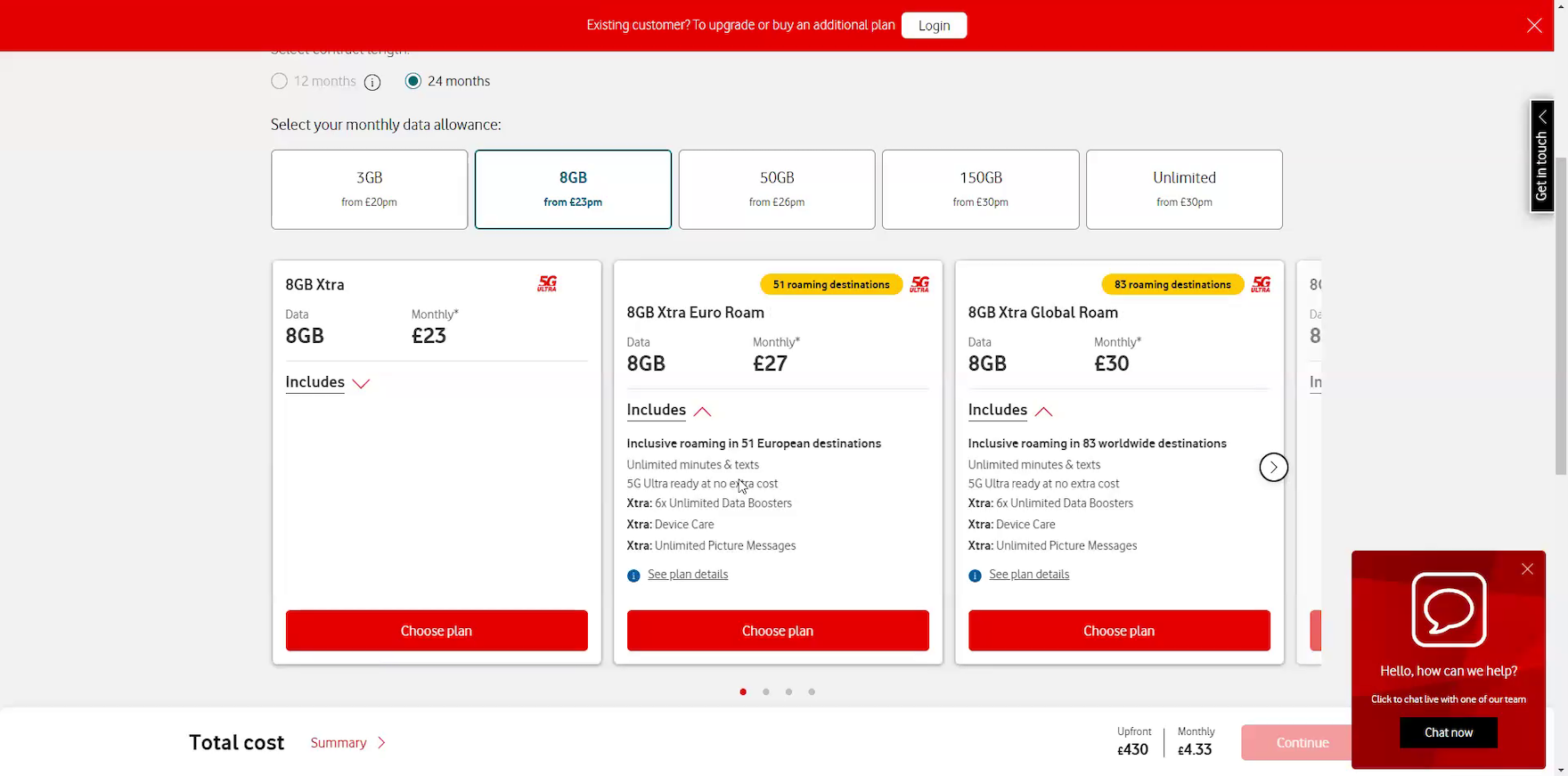The height and width of the screenshot is (776, 1568).
Task: Open See plan details for Global Roam
Action: click(1029, 575)
